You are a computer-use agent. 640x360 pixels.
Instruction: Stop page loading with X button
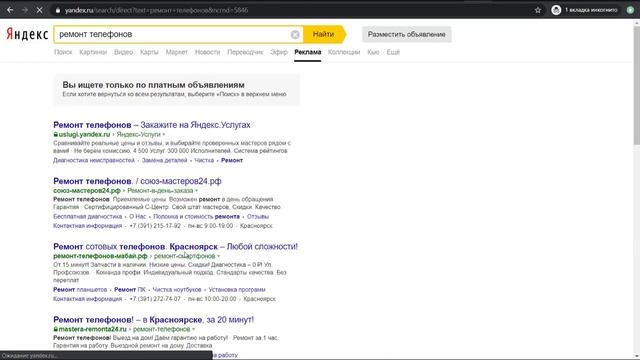point(39,10)
